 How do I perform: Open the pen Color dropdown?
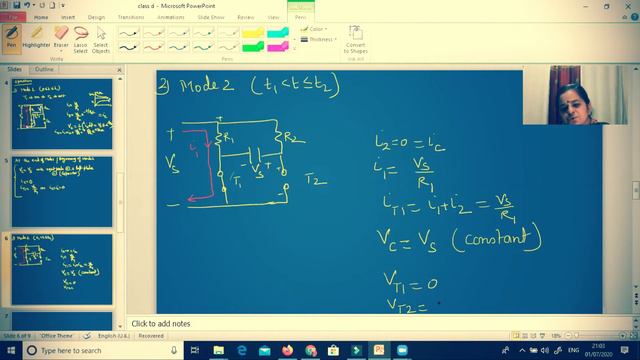click(x=314, y=29)
